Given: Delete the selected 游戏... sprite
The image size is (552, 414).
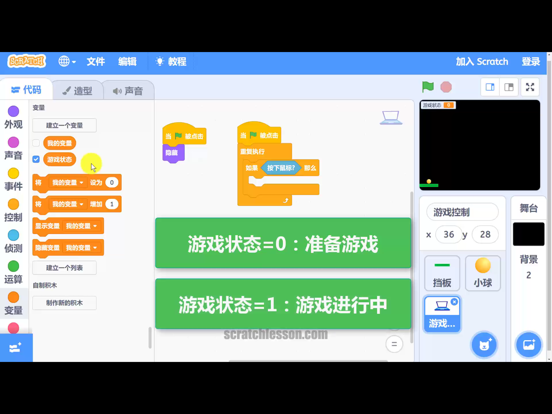Looking at the screenshot, I should click(x=454, y=302).
